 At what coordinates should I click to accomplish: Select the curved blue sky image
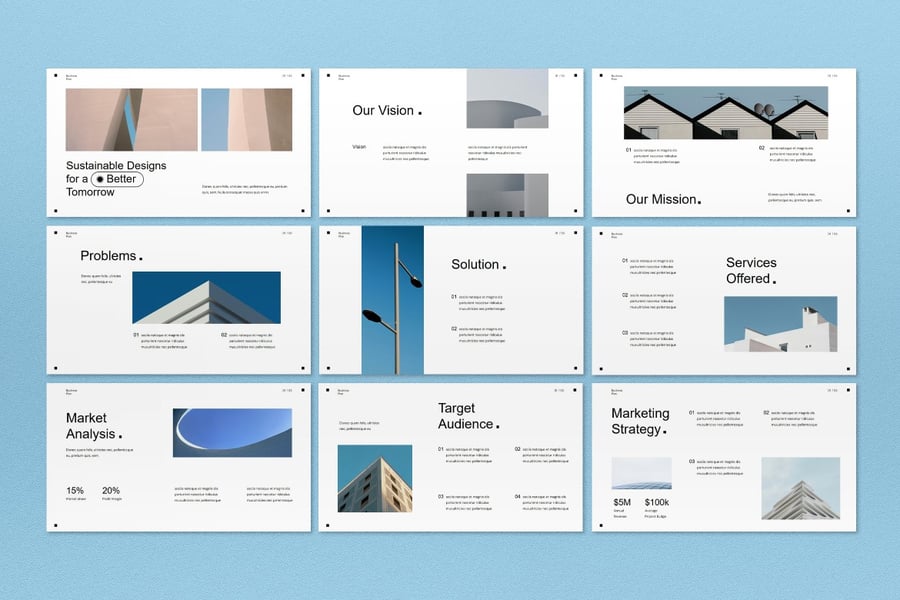(232, 432)
